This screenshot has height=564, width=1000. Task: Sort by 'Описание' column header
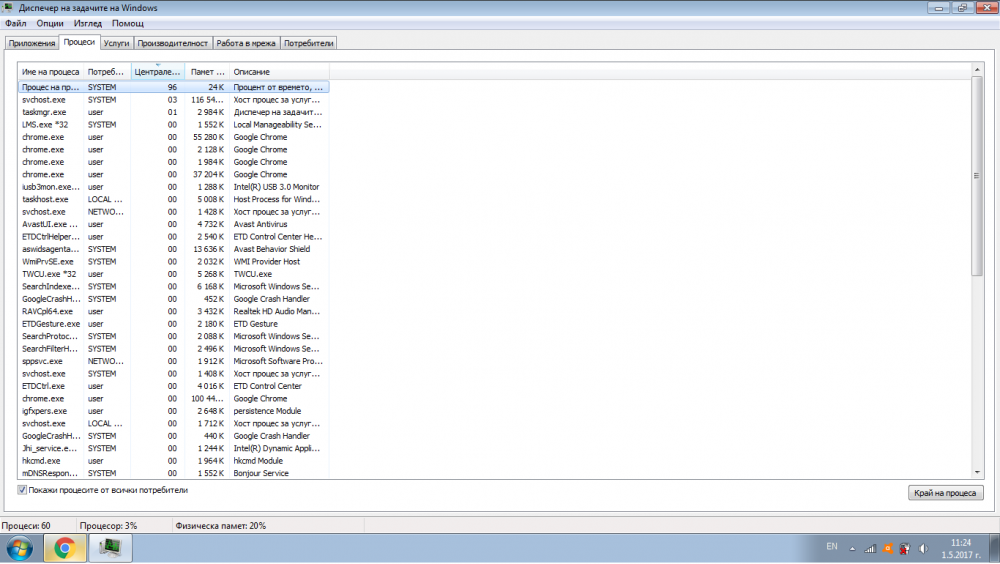pyautogui.click(x=279, y=72)
